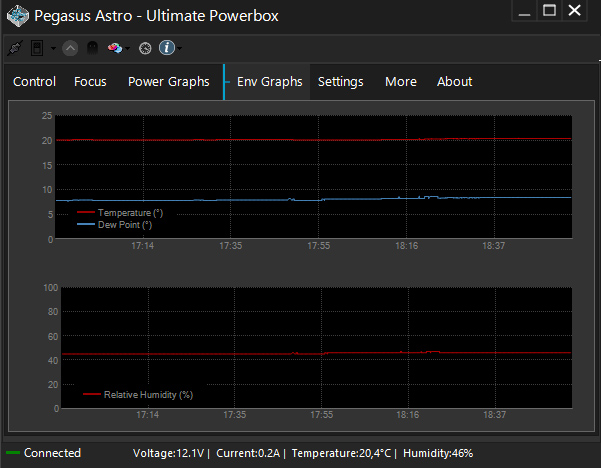Click the Temperature:20,4°C status readout
Screen dimensions: 601x468
341,453
